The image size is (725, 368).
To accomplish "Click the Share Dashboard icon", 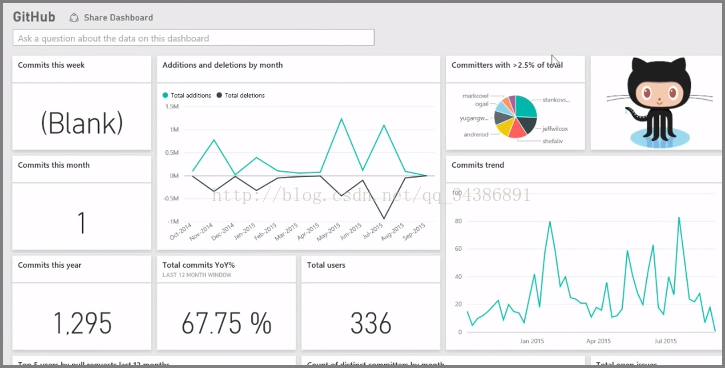I will 74,18.
